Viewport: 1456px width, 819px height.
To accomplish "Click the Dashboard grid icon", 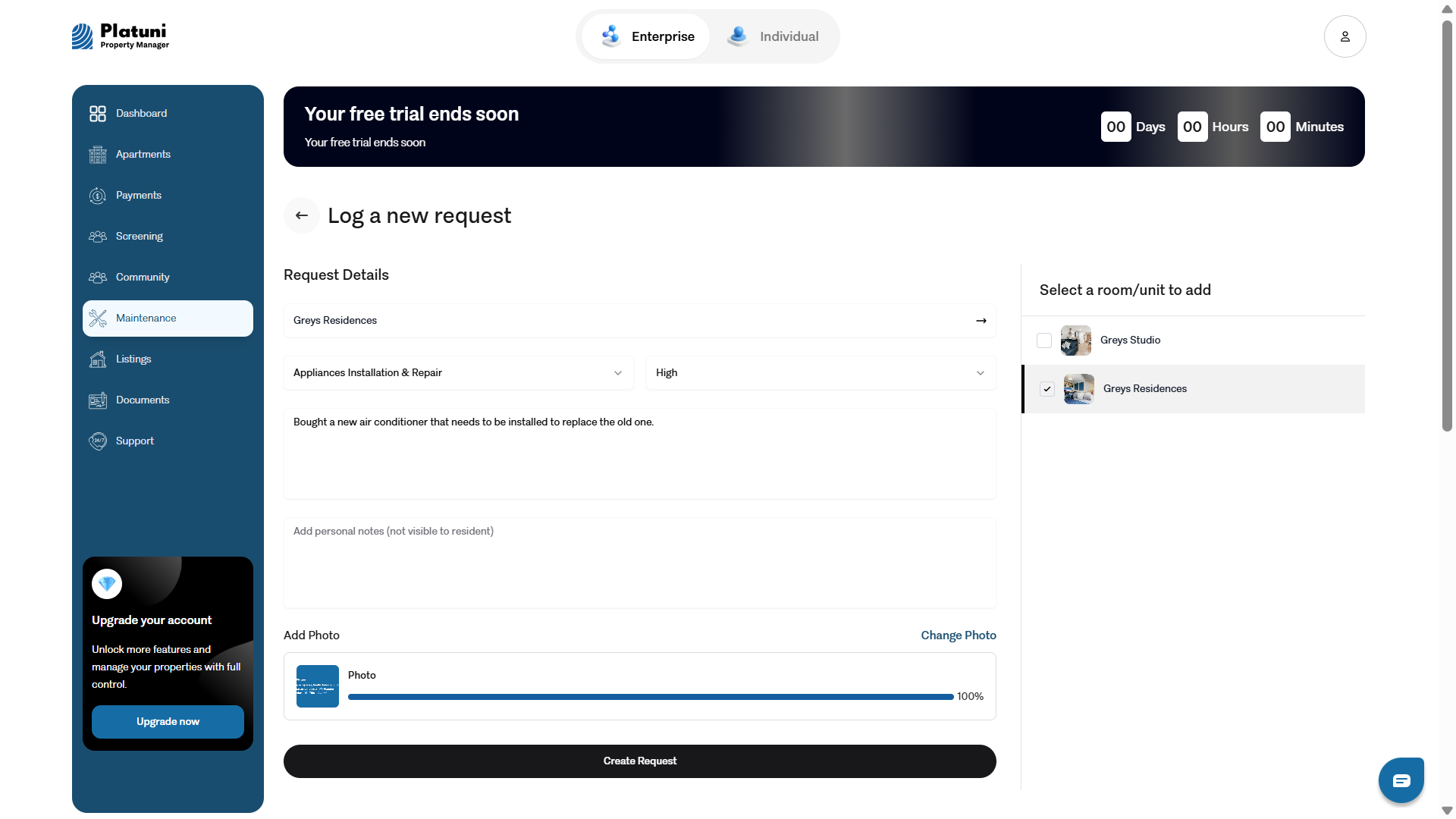I will [98, 114].
